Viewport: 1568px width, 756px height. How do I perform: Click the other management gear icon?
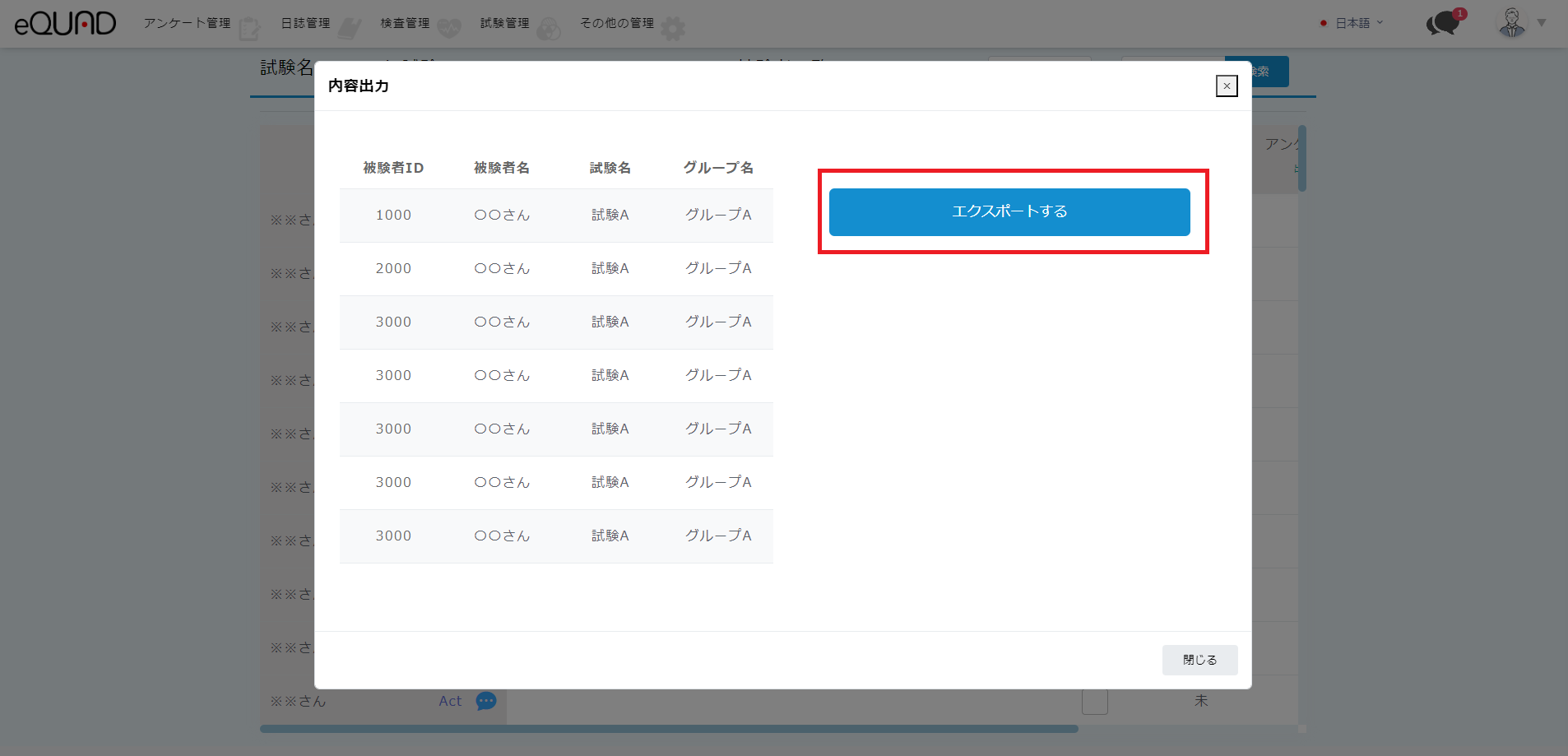(x=673, y=30)
